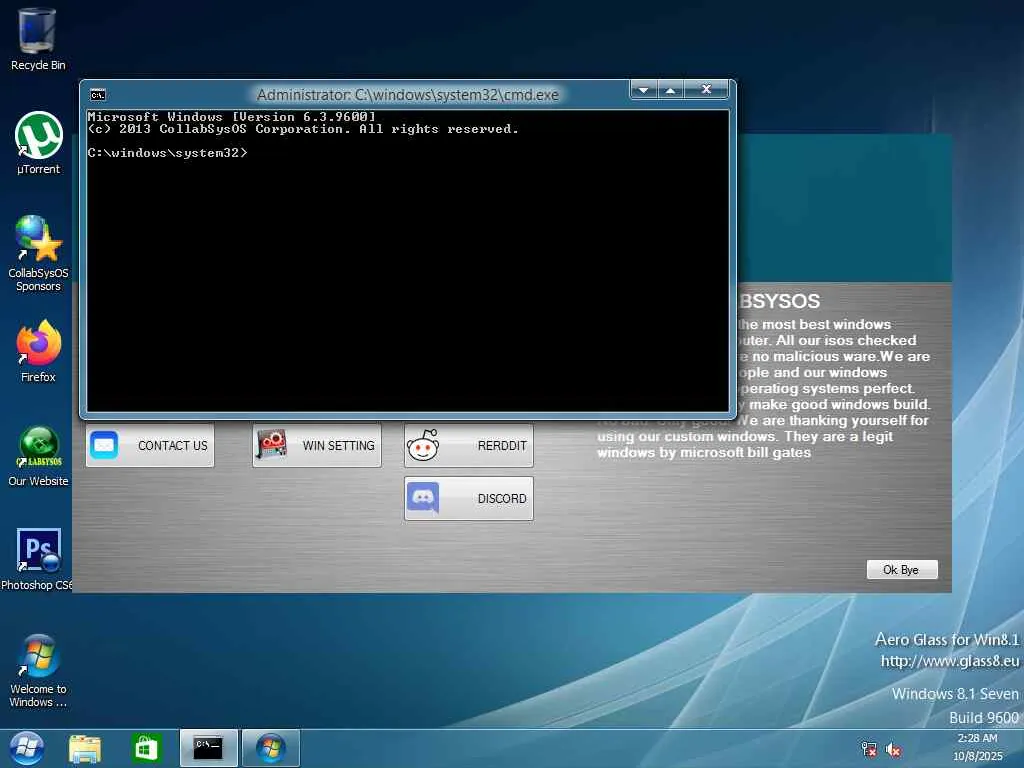Image resolution: width=1024 pixels, height=768 pixels.
Task: Click the 'Microsoft Windows [Version 6.3.9600]' line
Action: (x=232, y=117)
